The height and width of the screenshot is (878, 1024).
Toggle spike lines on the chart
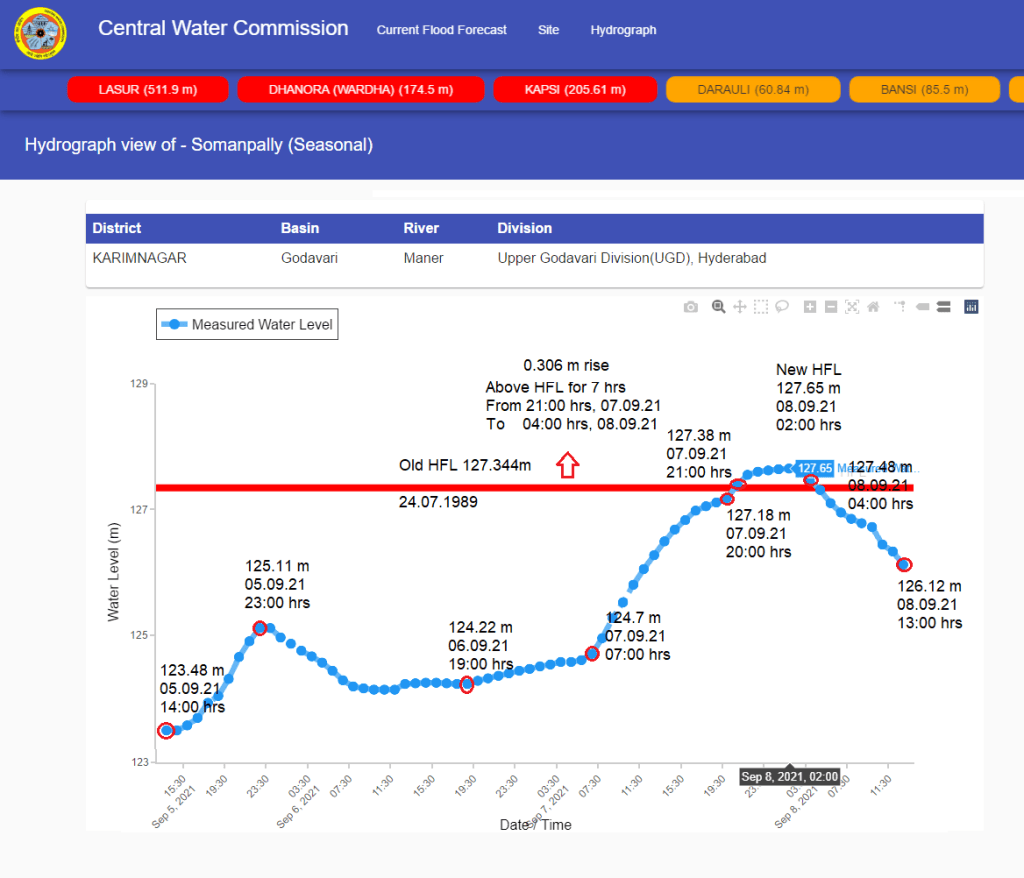pos(900,307)
